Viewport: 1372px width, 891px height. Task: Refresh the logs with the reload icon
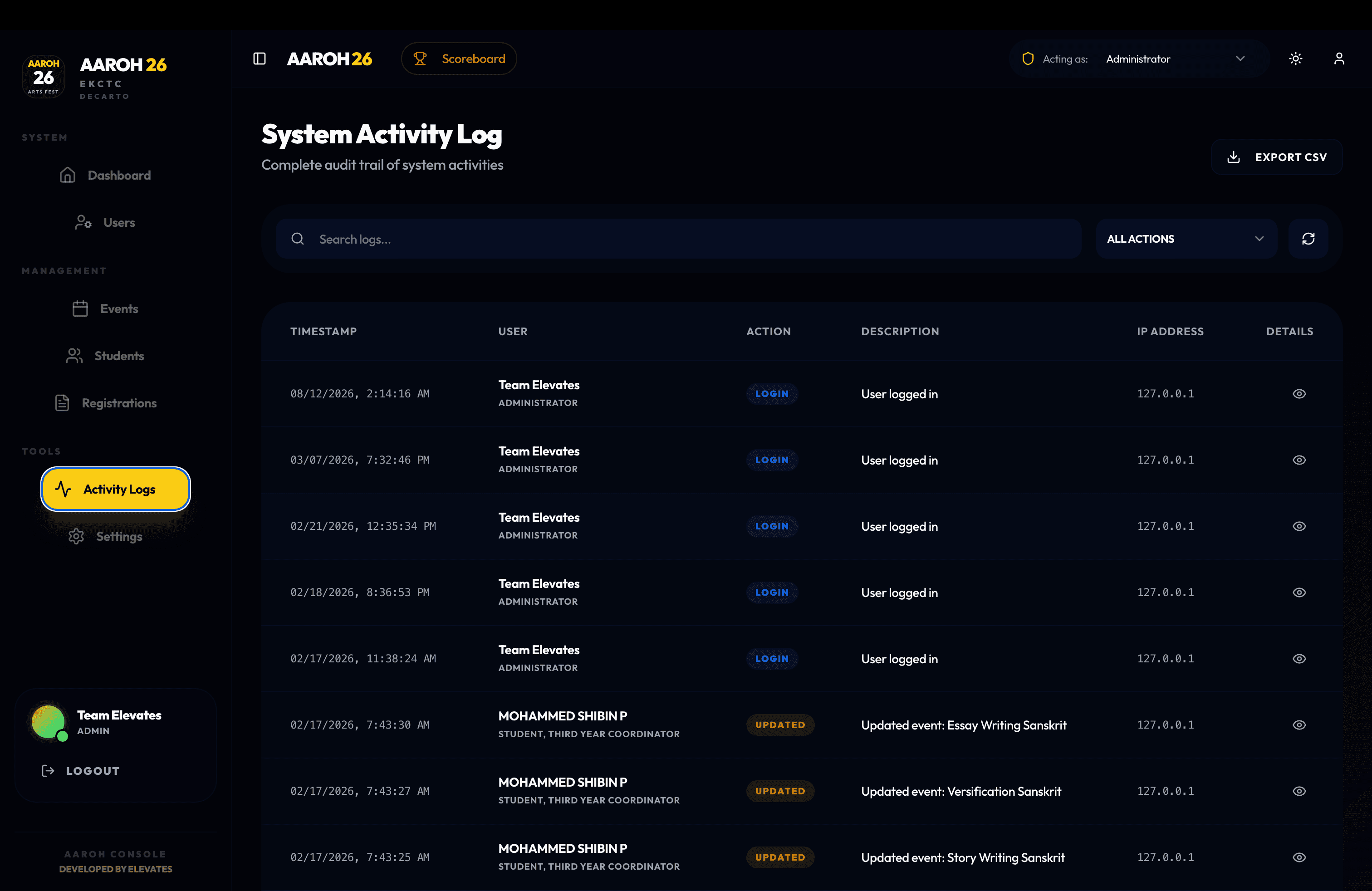point(1308,239)
